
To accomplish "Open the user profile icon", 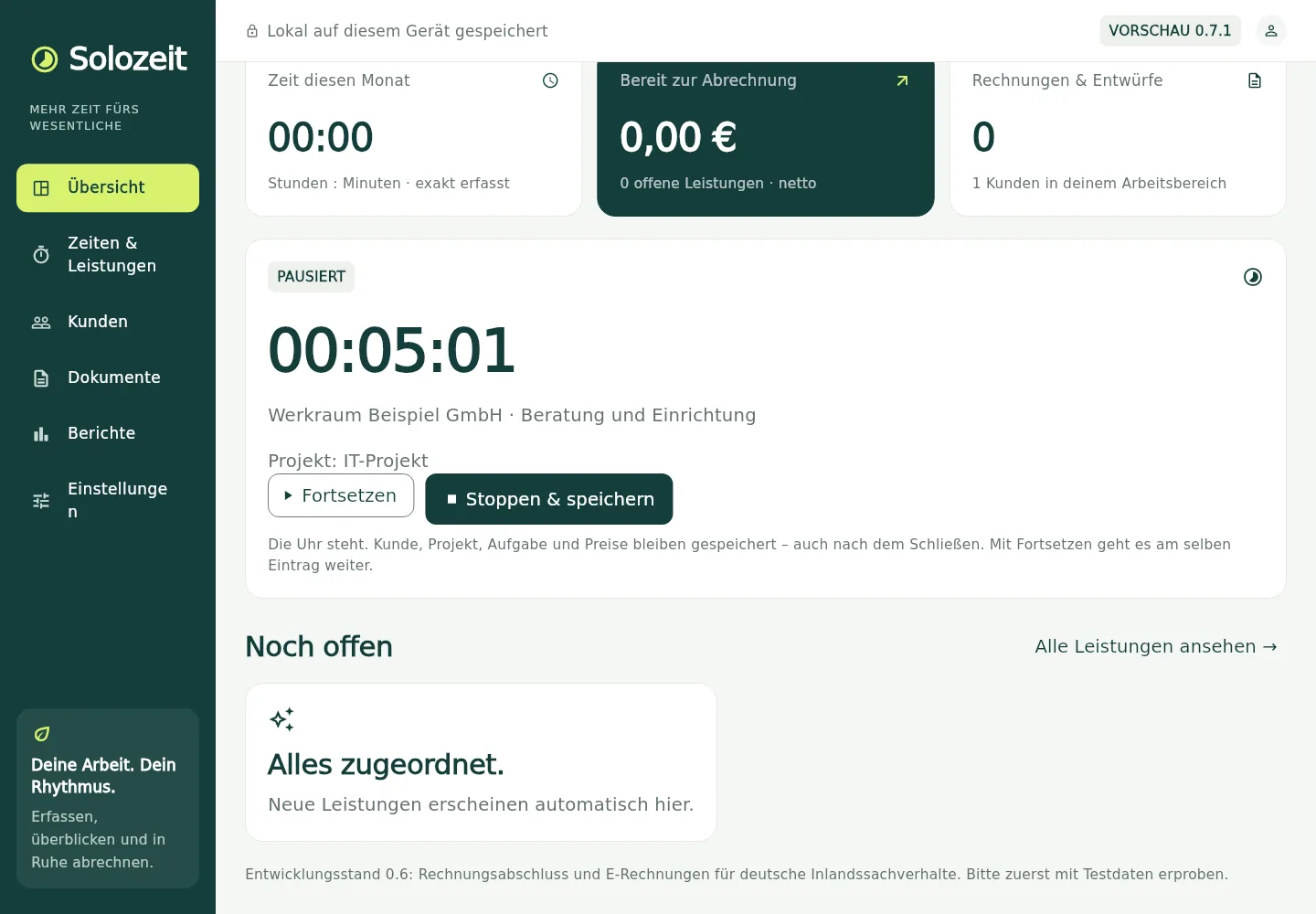I will coord(1271,30).
